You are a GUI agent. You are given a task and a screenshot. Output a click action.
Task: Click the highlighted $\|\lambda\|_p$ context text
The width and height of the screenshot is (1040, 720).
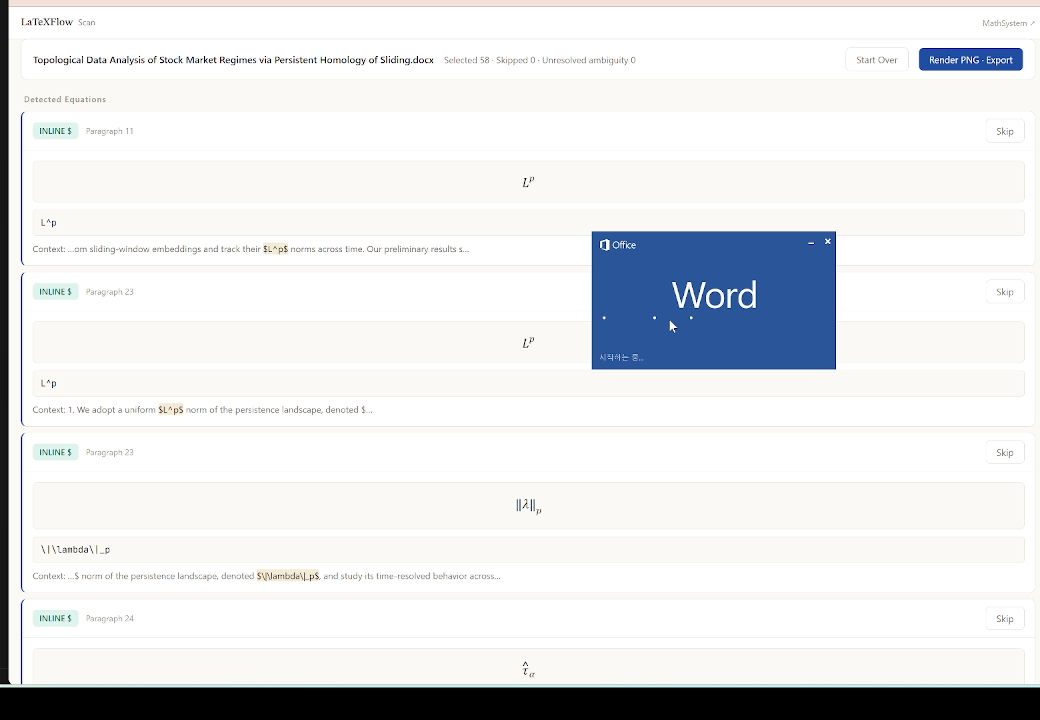tap(288, 576)
